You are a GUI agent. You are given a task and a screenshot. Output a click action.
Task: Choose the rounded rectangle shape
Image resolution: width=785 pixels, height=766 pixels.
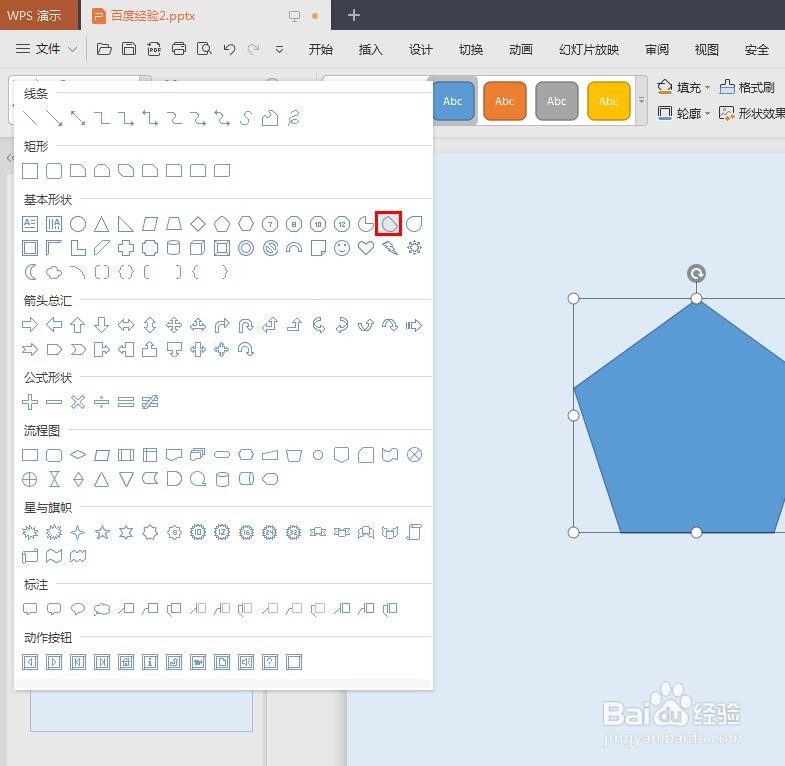click(x=54, y=171)
